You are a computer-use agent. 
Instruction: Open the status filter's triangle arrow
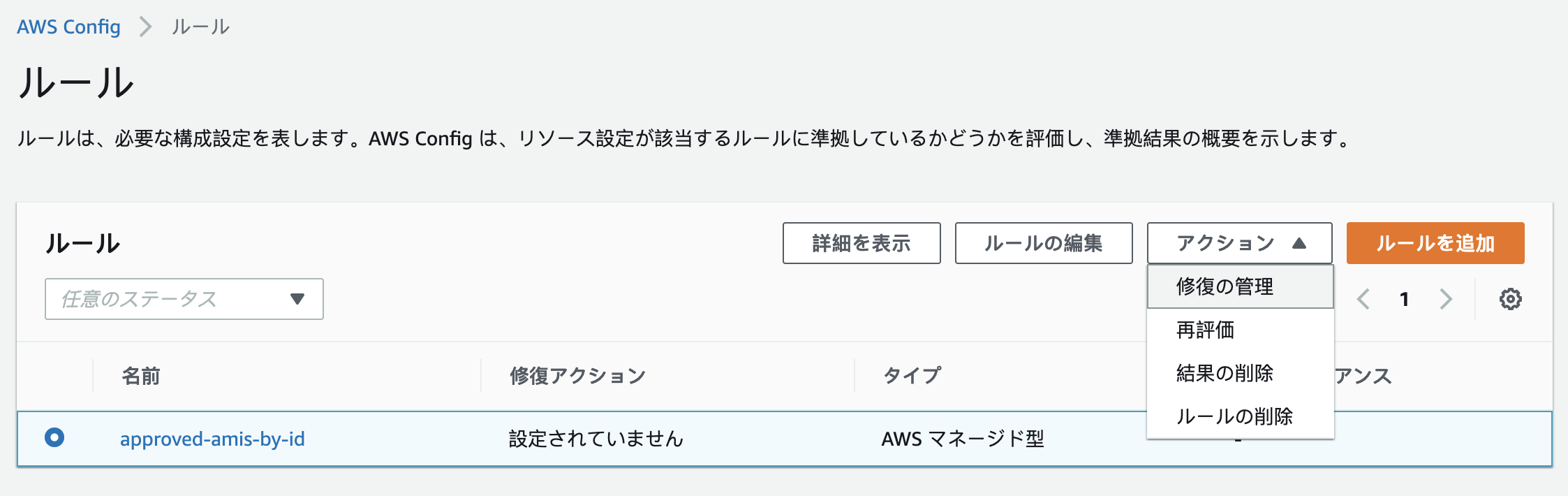298,299
